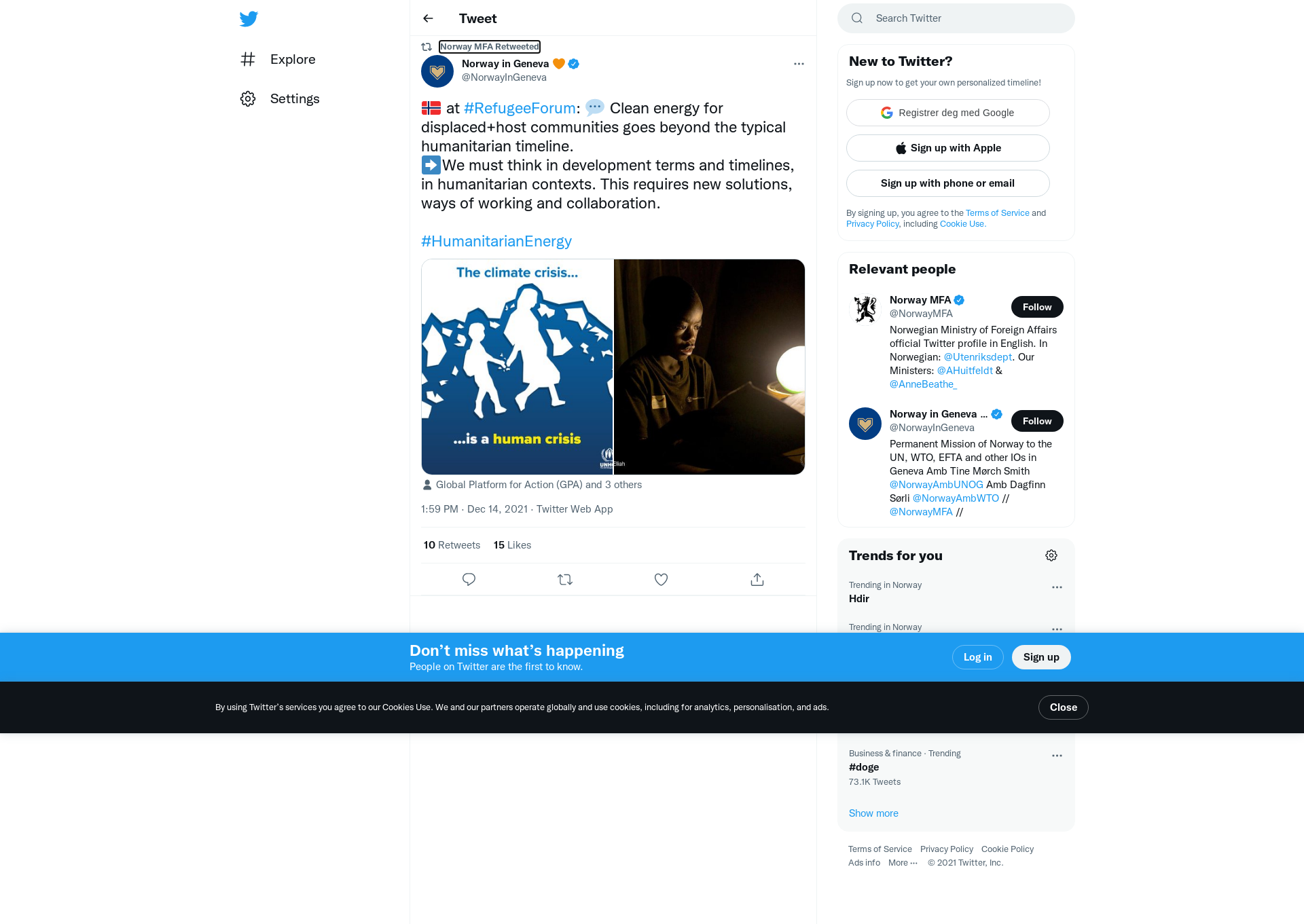The image size is (1304, 924).
Task: Select Sign up with Apple
Action: click(x=947, y=148)
